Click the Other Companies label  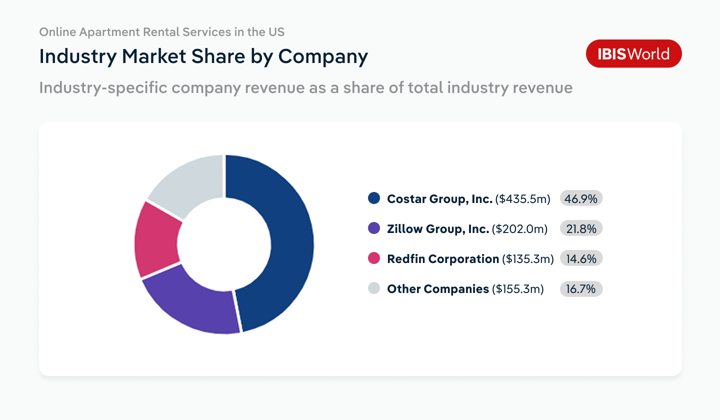click(x=438, y=289)
